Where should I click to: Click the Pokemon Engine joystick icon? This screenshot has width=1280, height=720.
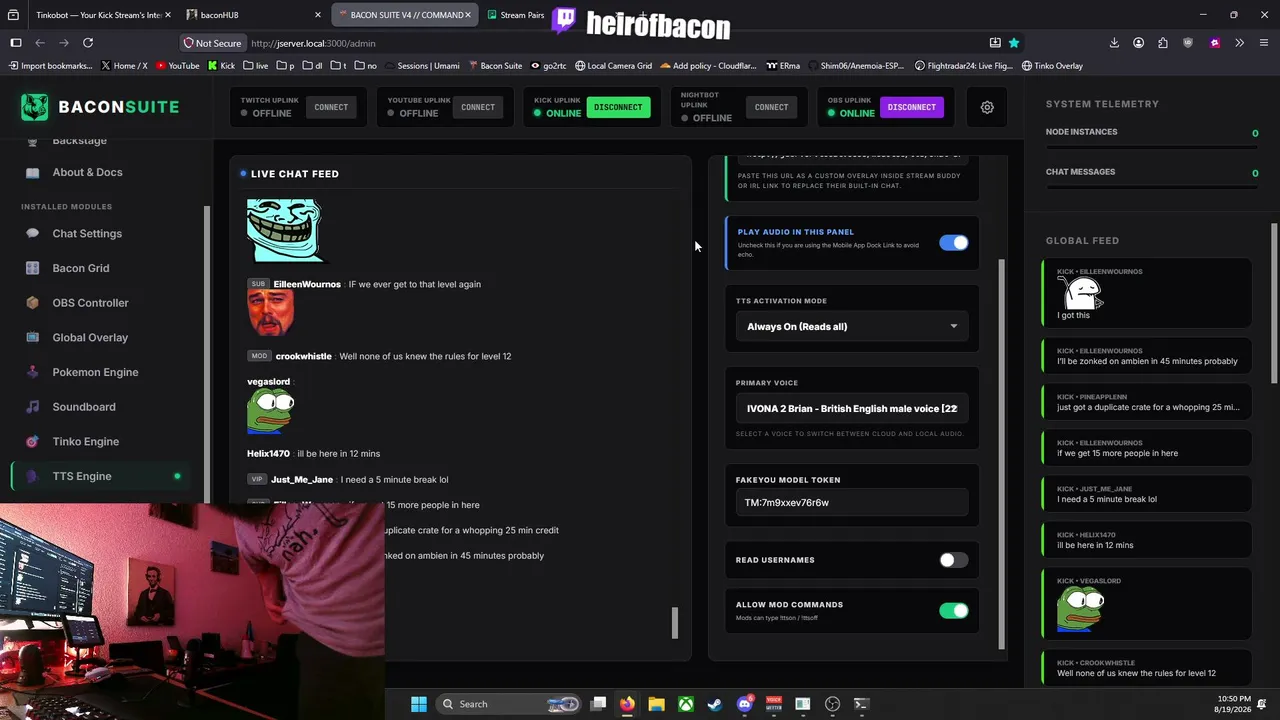(32, 372)
